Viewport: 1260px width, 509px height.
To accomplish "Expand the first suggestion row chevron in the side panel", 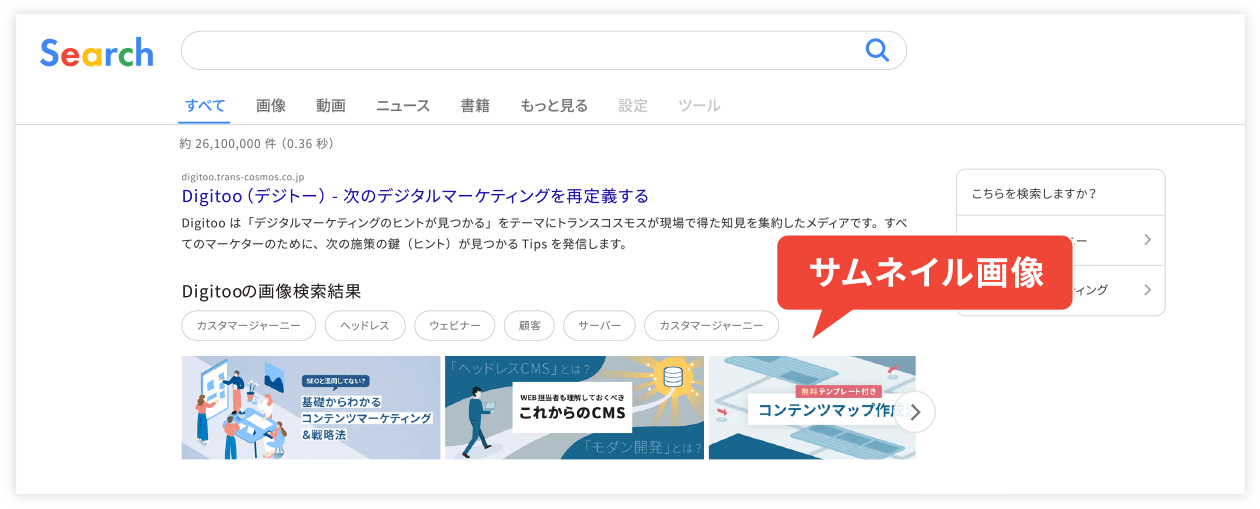I will [x=1148, y=240].
